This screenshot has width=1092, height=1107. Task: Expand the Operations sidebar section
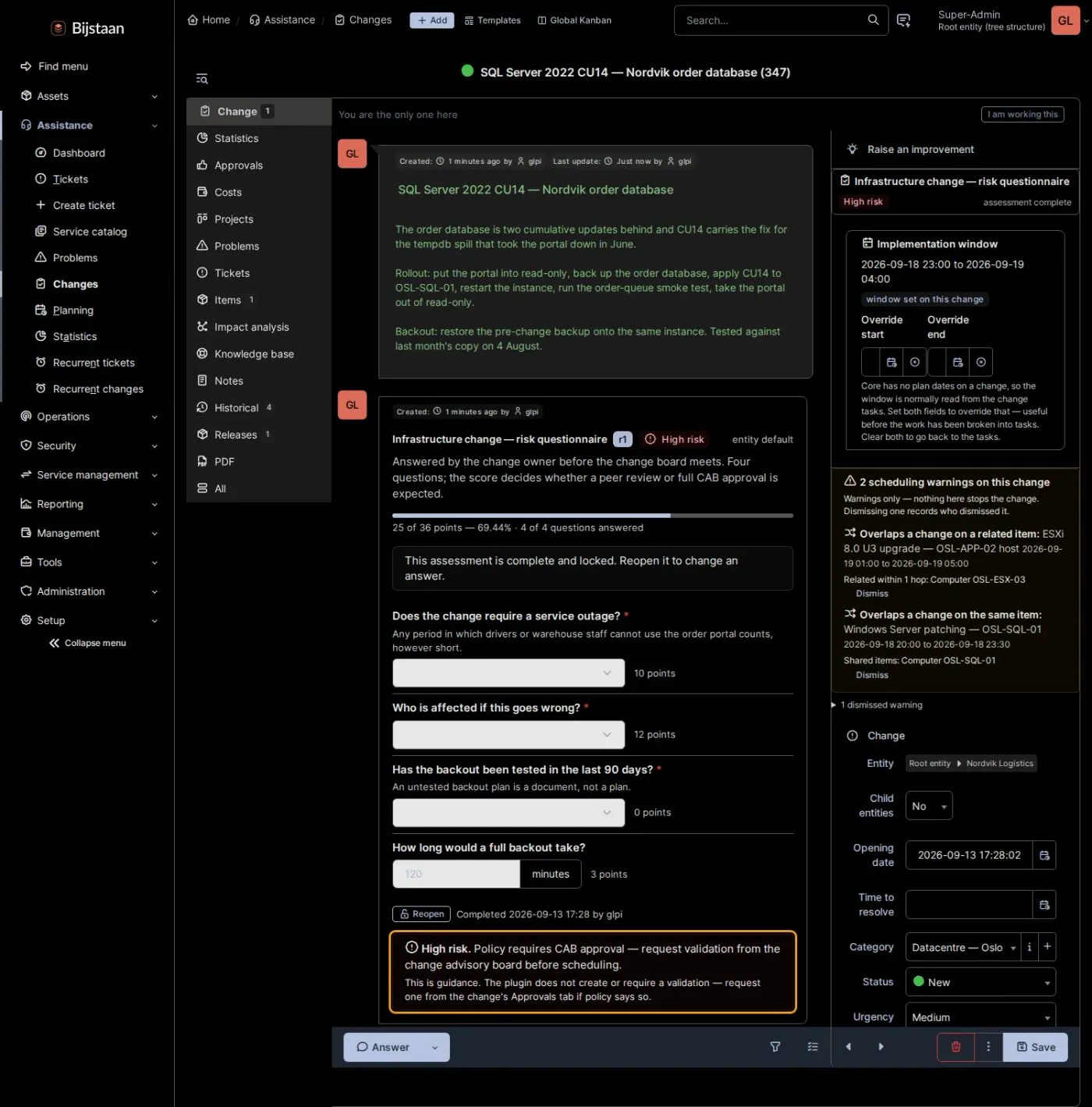[89, 417]
